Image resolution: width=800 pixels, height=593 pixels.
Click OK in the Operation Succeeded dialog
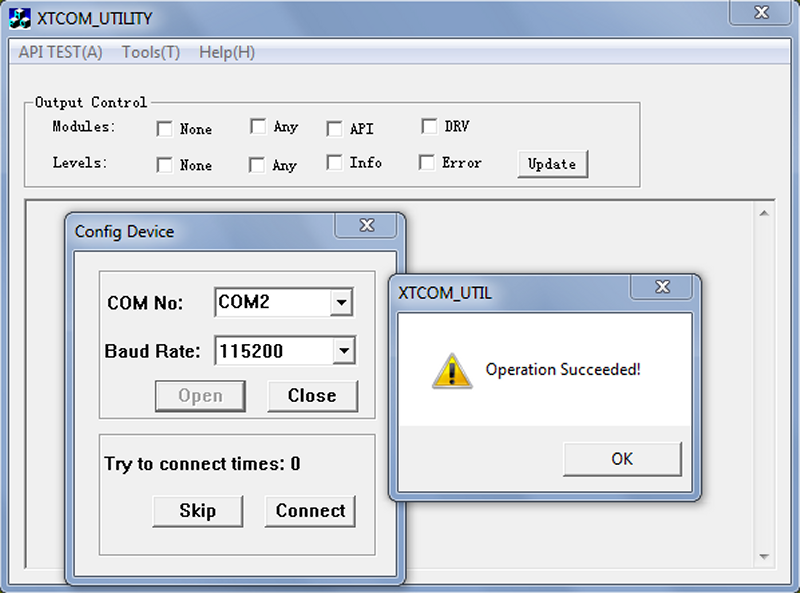click(622, 459)
